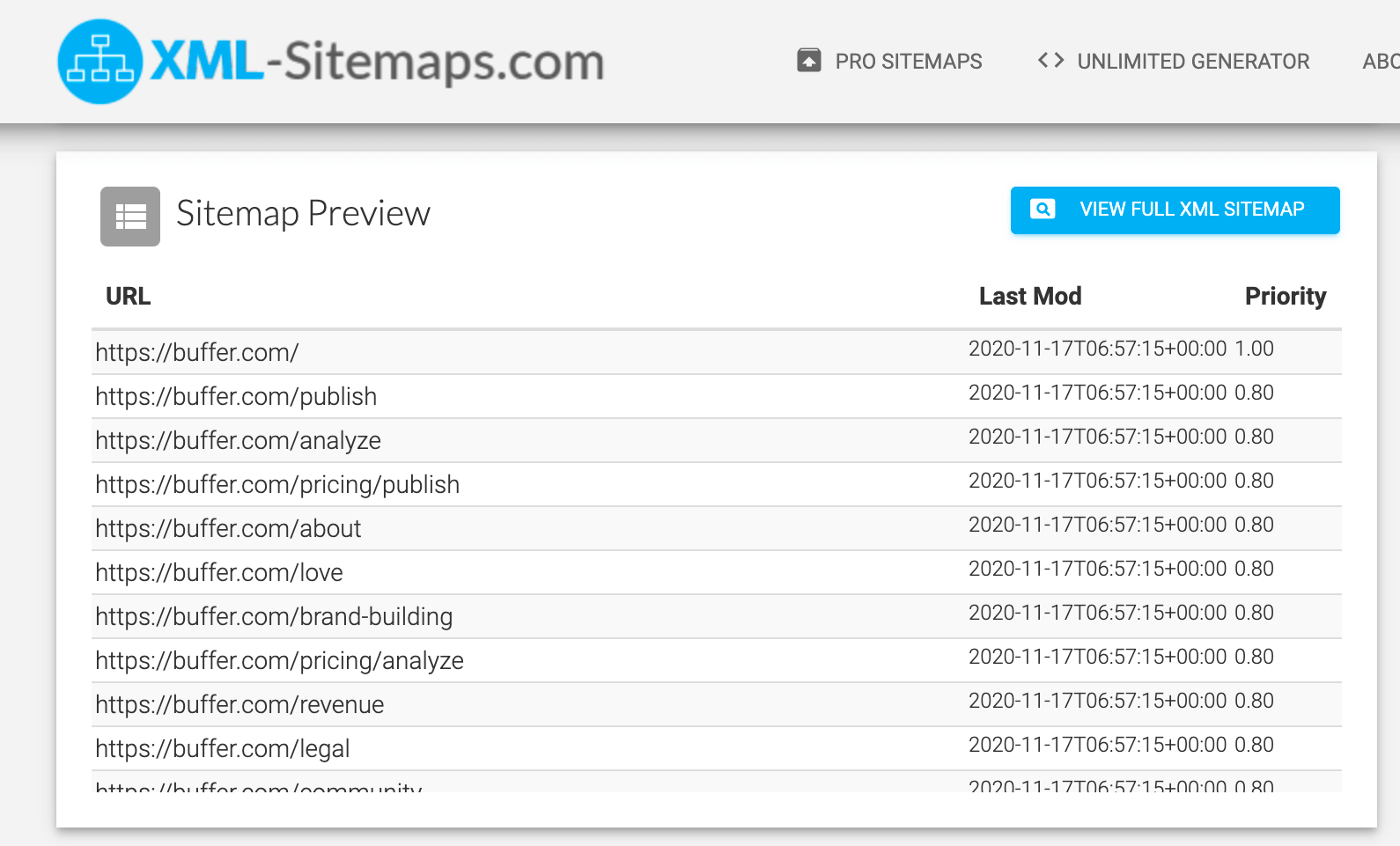Screen dimensions: 1400x846
Task: Click the Last Mod timestamp for buffer.com/love
Action: [x=1098, y=569]
